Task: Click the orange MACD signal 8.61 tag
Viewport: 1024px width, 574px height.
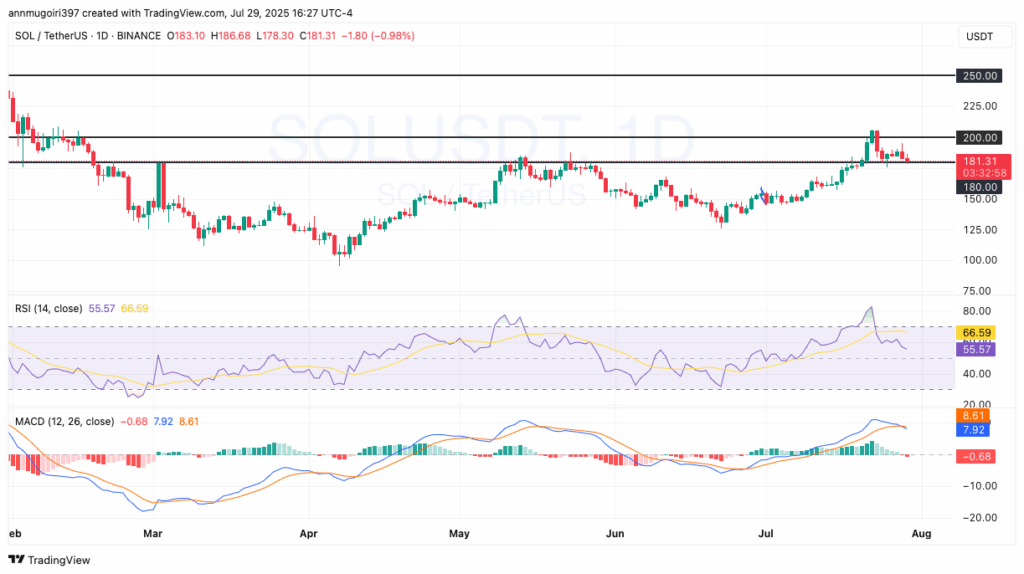Action: tap(972, 415)
